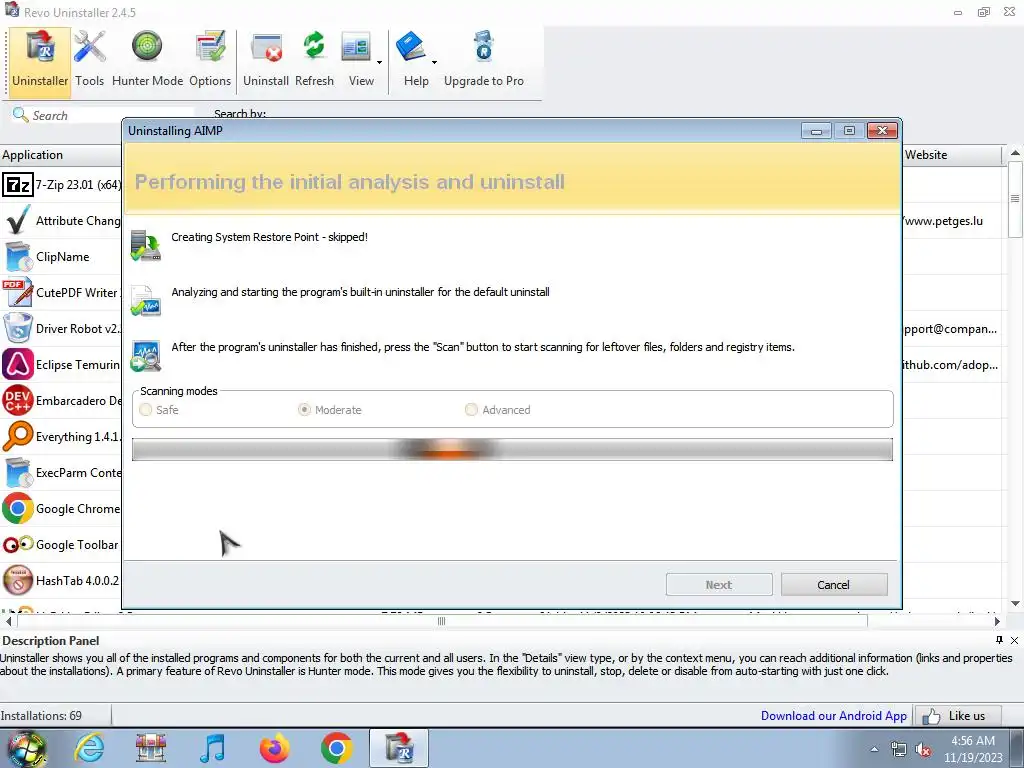This screenshot has height=768, width=1024.
Task: Click the Next button in dialog
Action: click(719, 585)
